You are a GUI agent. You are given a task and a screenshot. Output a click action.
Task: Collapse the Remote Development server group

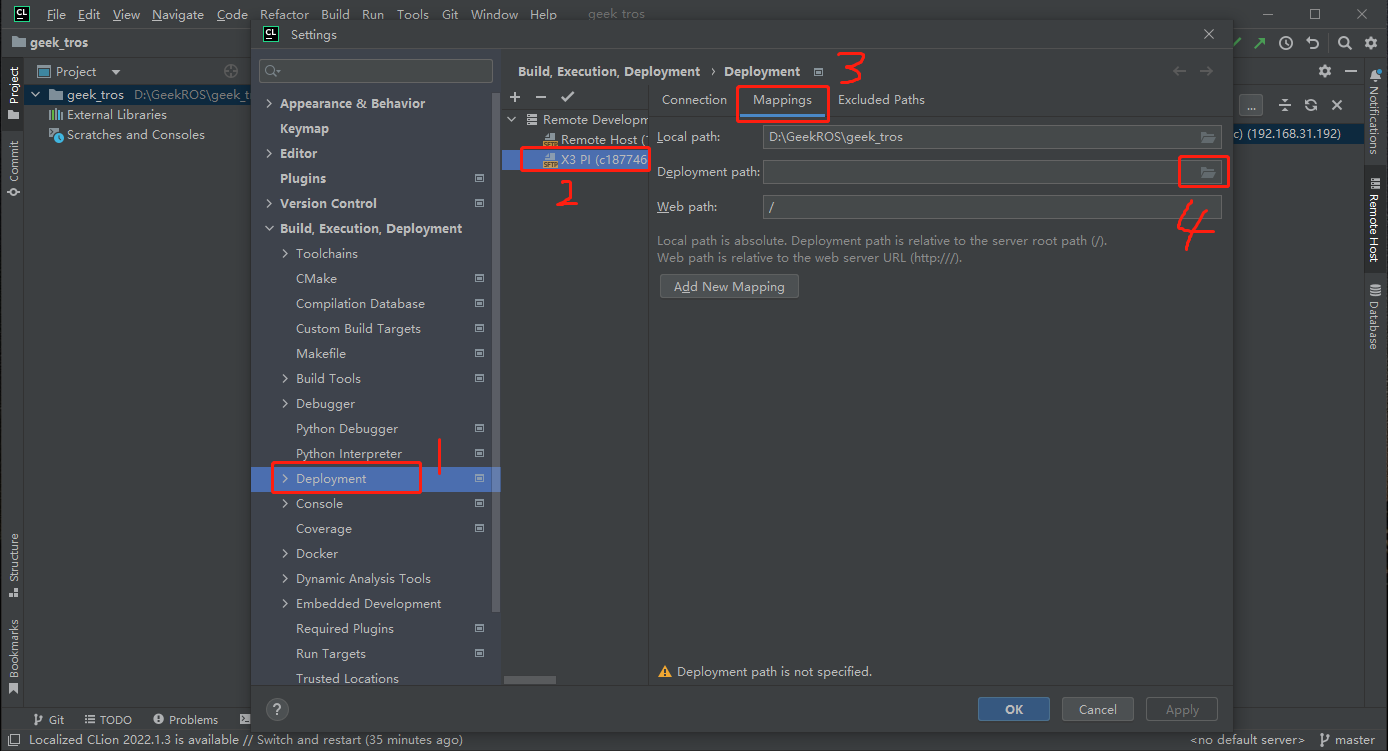tap(513, 119)
